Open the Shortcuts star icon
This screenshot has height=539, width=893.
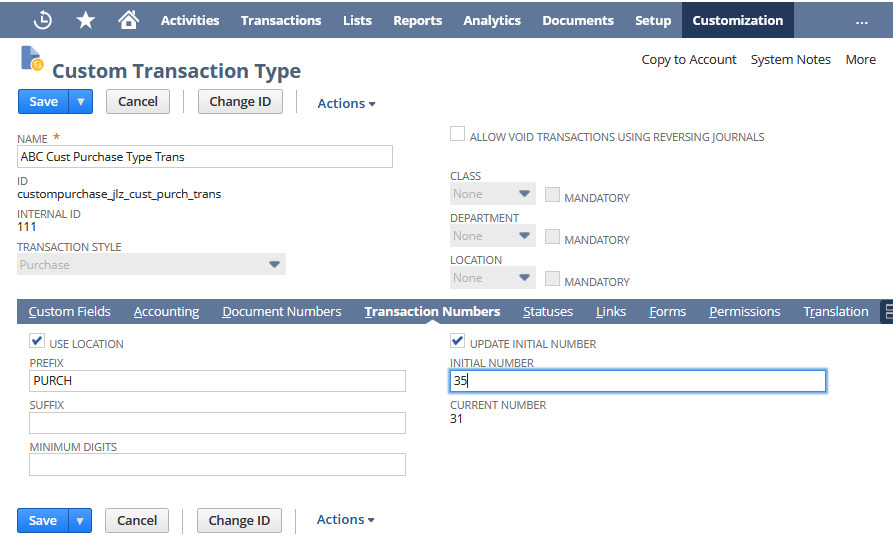point(85,21)
